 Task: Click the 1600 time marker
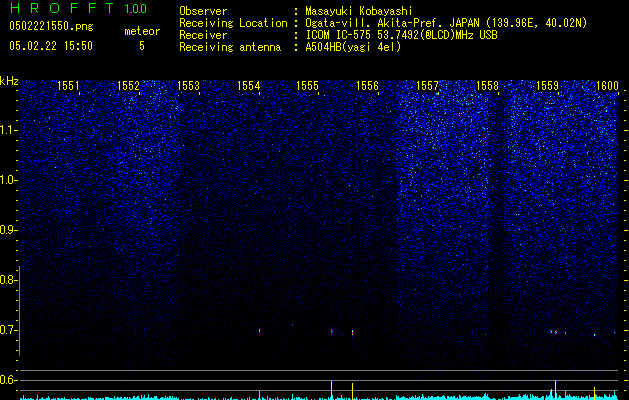click(x=607, y=86)
